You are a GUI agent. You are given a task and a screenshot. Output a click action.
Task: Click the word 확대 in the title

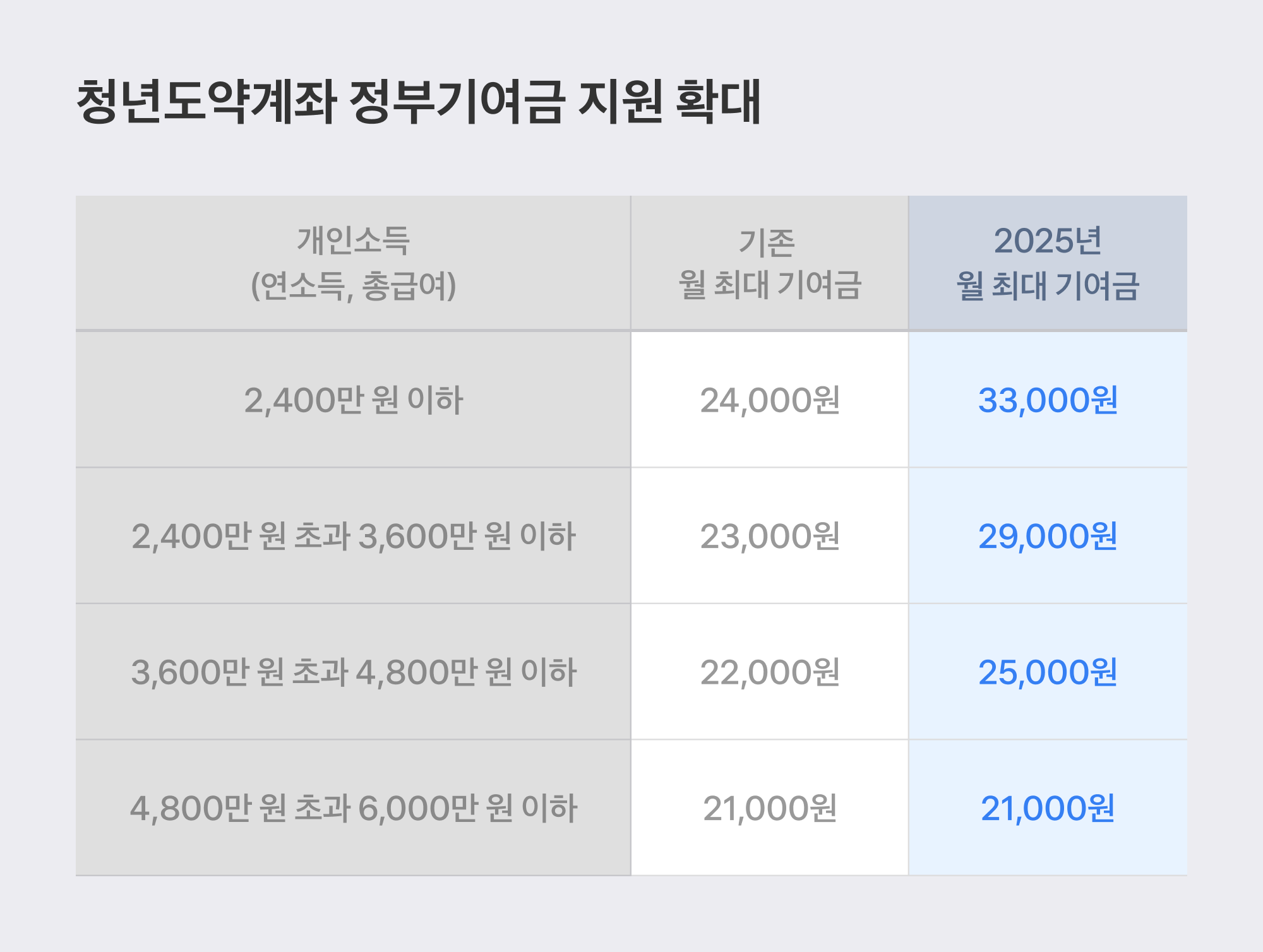718,102
